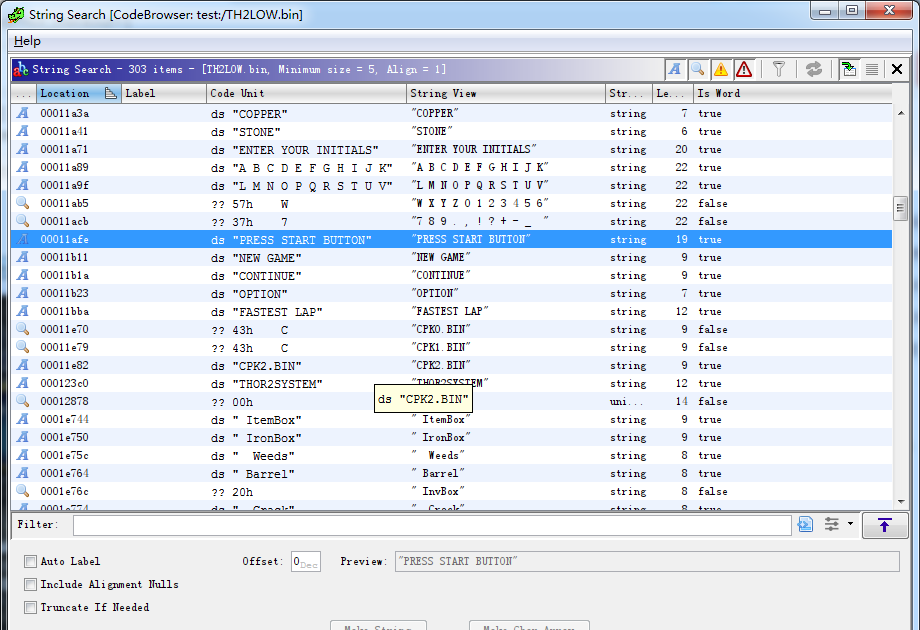Viewport: 920px width, 630px height.
Task: Click the selection navigation lines icon
Action: tap(872, 69)
